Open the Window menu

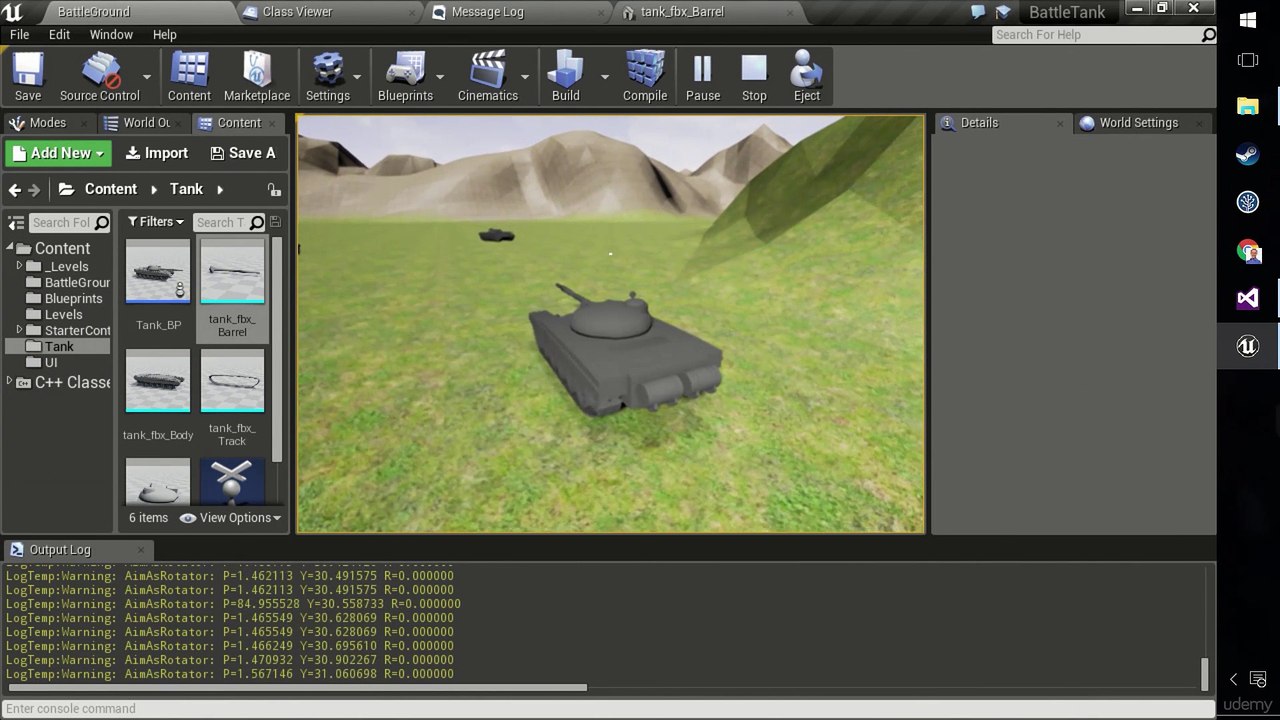click(111, 34)
